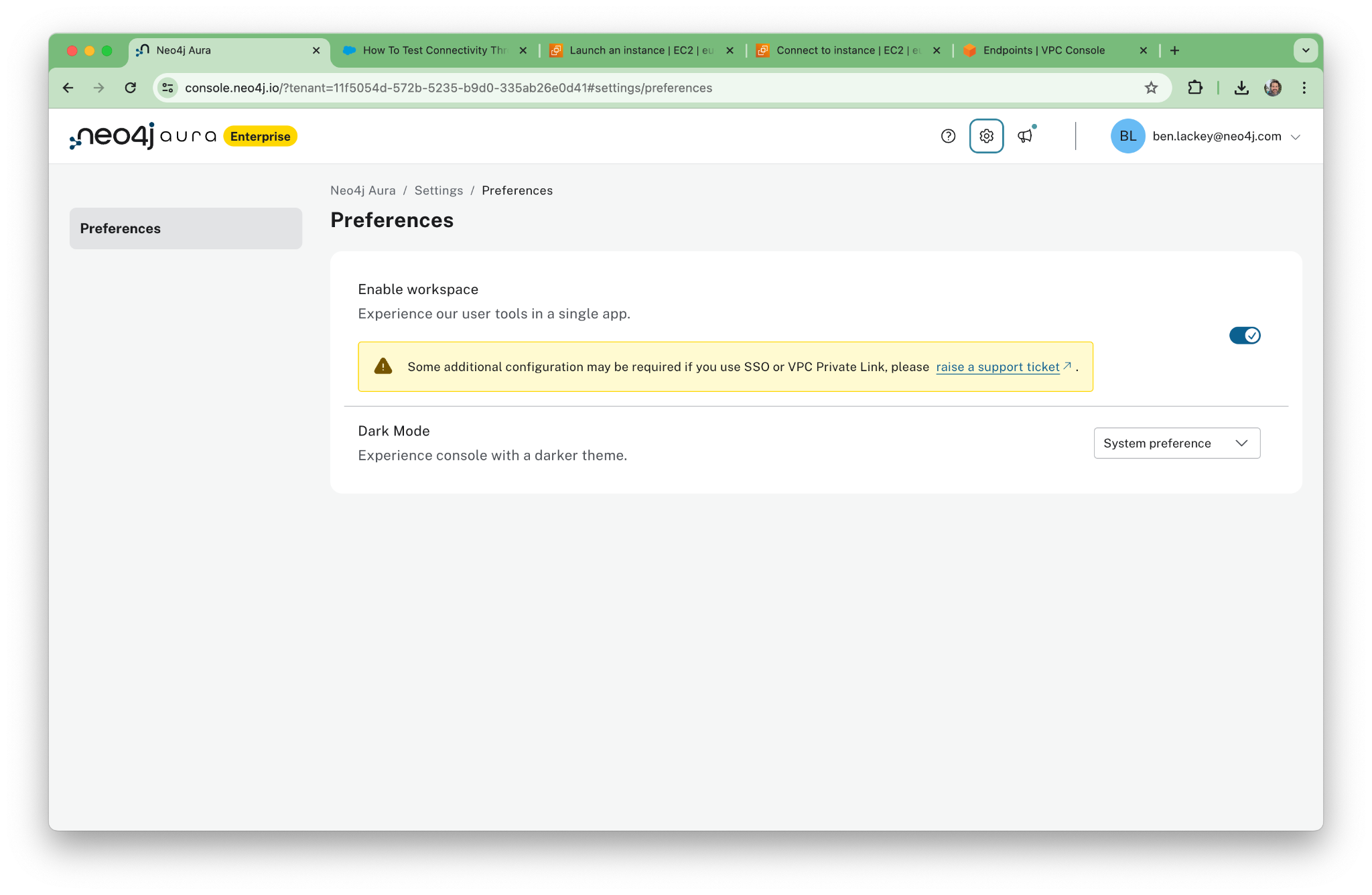Open the help question mark icon
This screenshot has height=895, width=1372.
pos(948,136)
